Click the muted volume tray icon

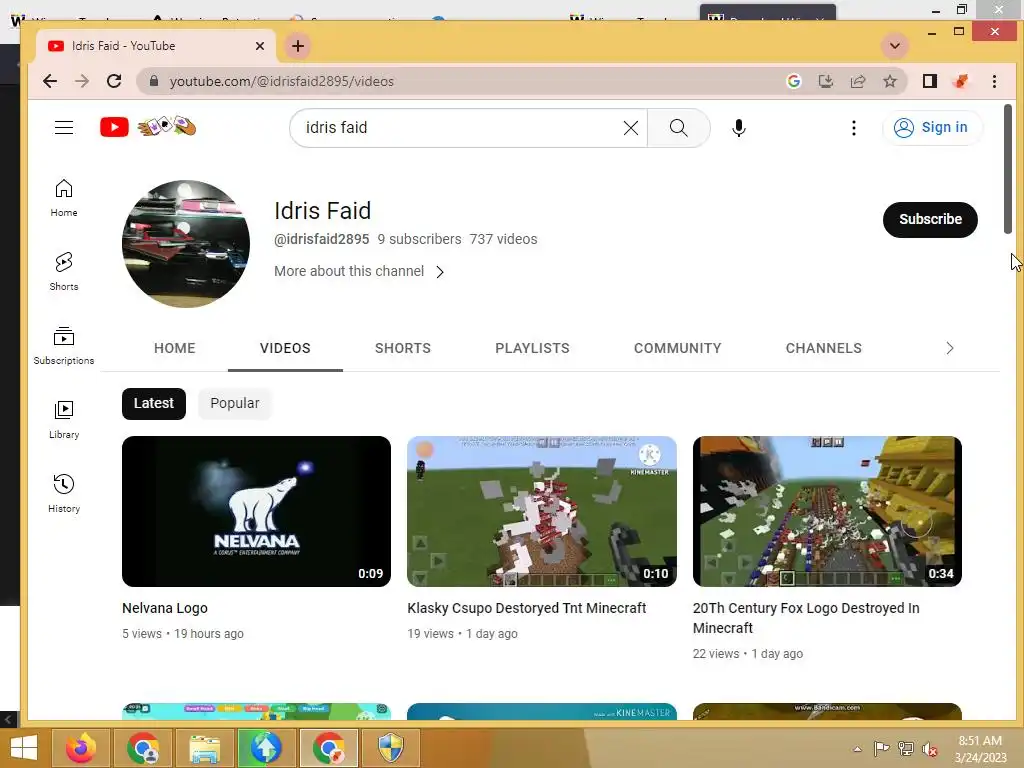(929, 749)
